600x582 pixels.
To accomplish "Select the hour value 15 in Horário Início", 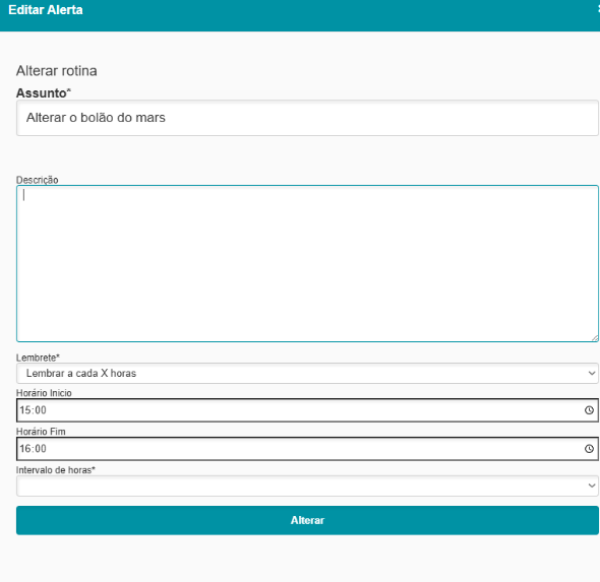I will coord(24,410).
